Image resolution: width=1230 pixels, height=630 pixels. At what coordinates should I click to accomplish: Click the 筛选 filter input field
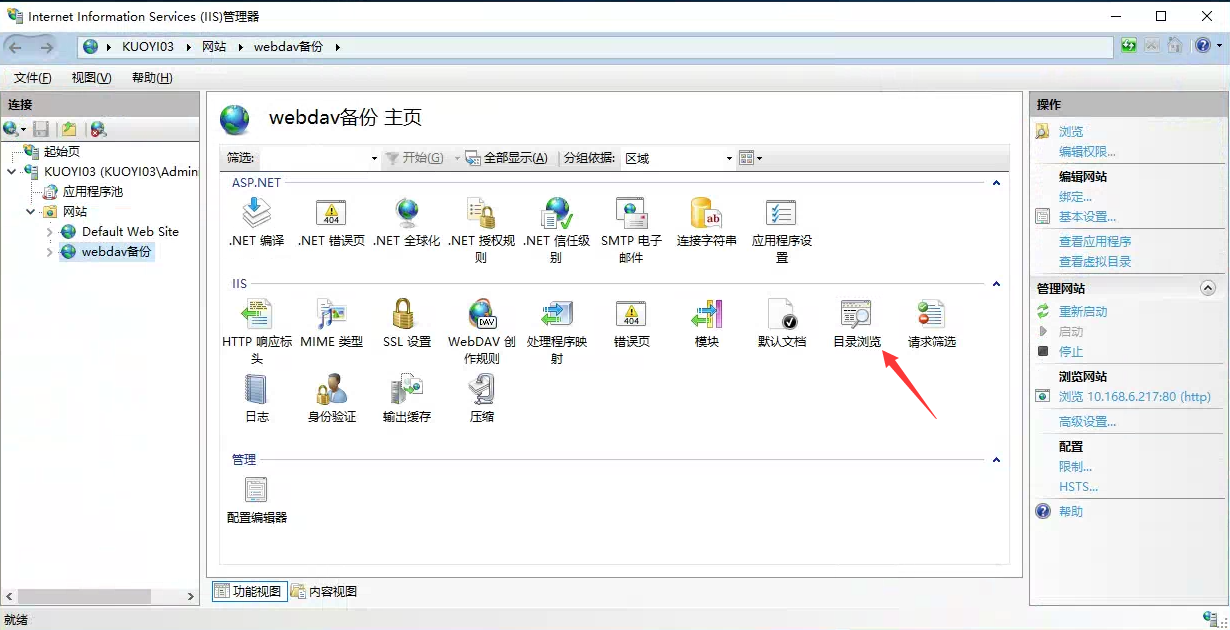313,158
